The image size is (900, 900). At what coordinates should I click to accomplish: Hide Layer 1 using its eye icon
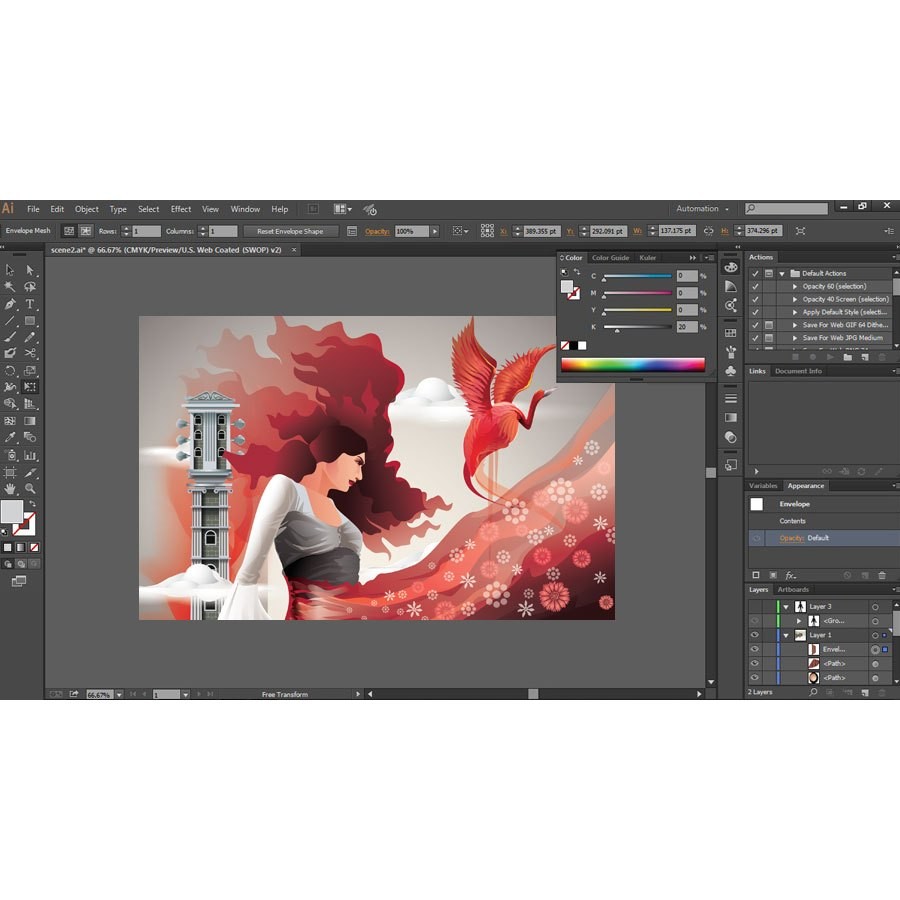pos(755,635)
